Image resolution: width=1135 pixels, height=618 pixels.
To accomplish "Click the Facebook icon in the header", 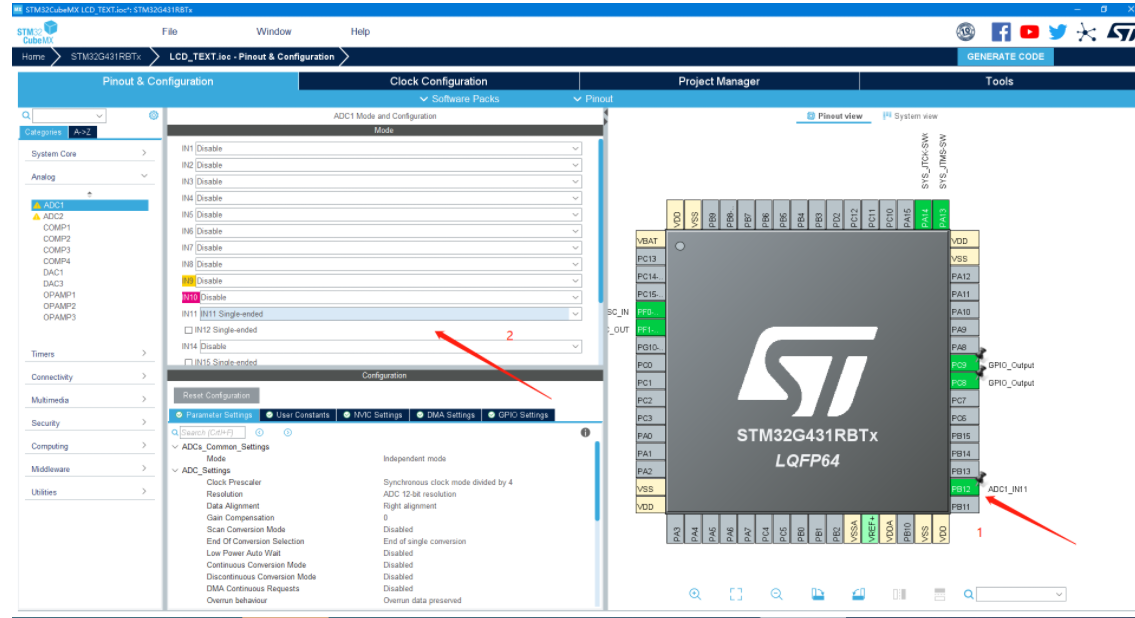I will (1000, 32).
